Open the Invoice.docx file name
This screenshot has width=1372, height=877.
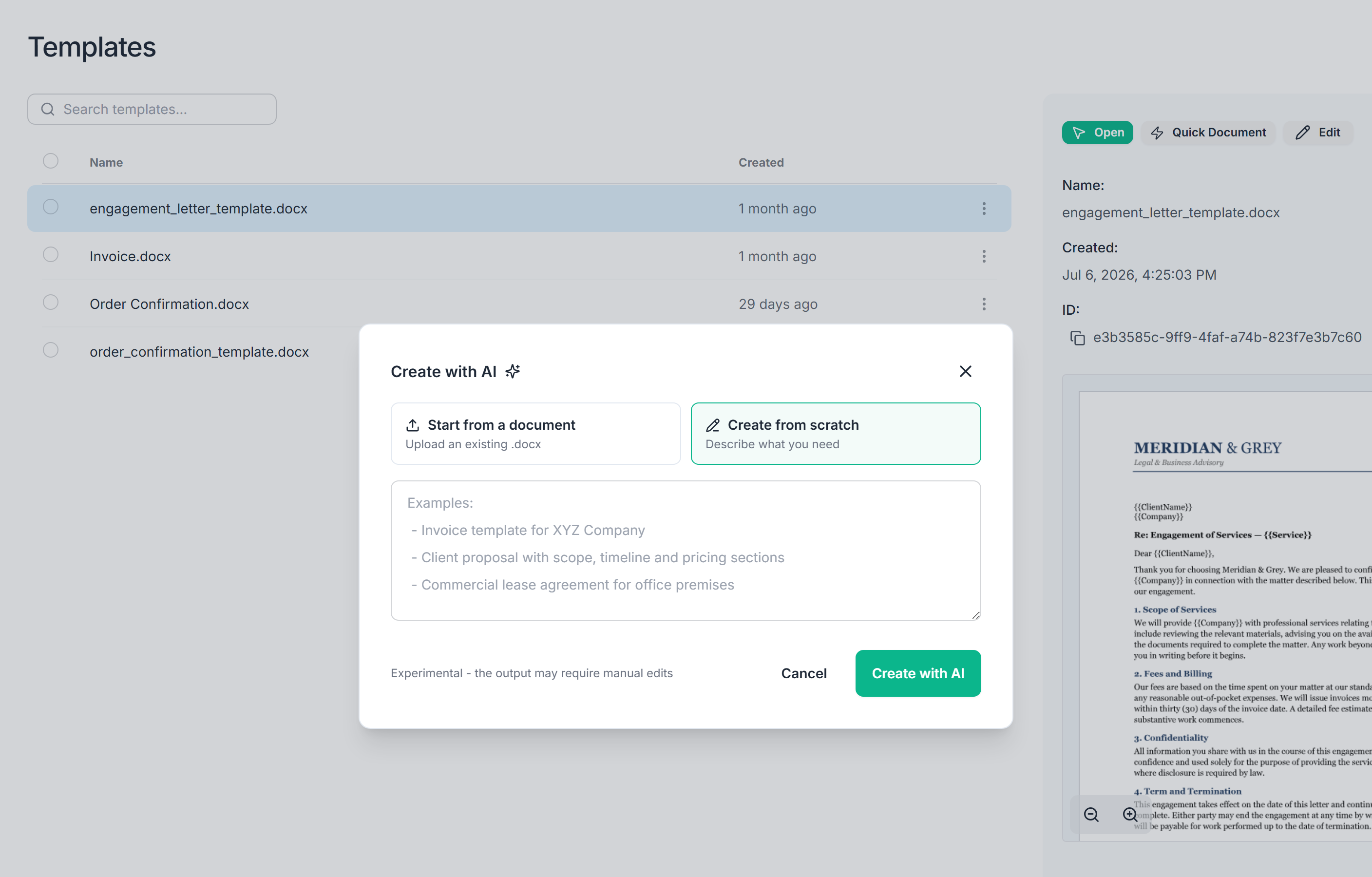point(130,257)
